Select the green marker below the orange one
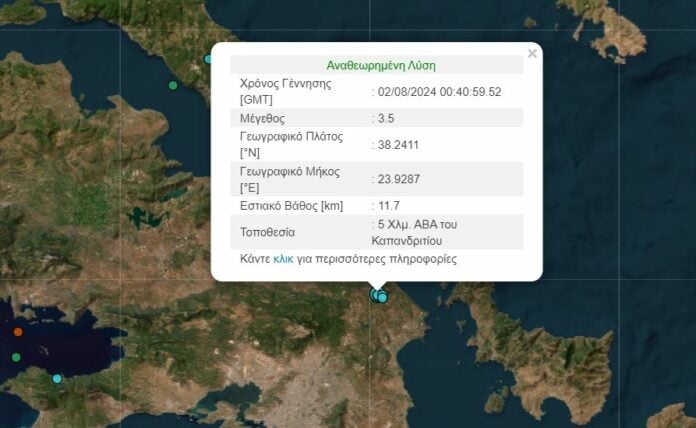Viewport: 696px width, 428px height. 16,357
